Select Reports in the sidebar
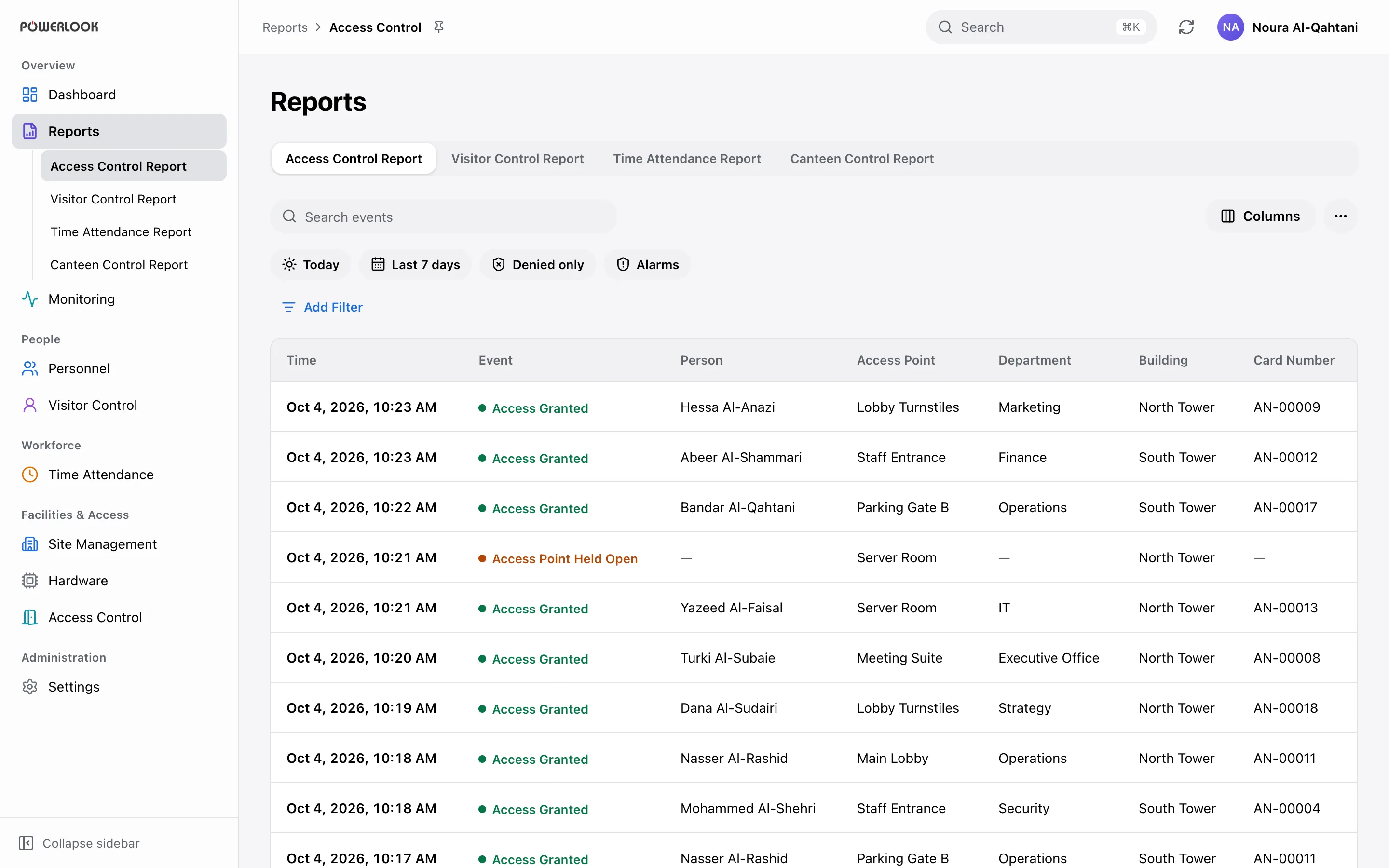 coord(119,132)
